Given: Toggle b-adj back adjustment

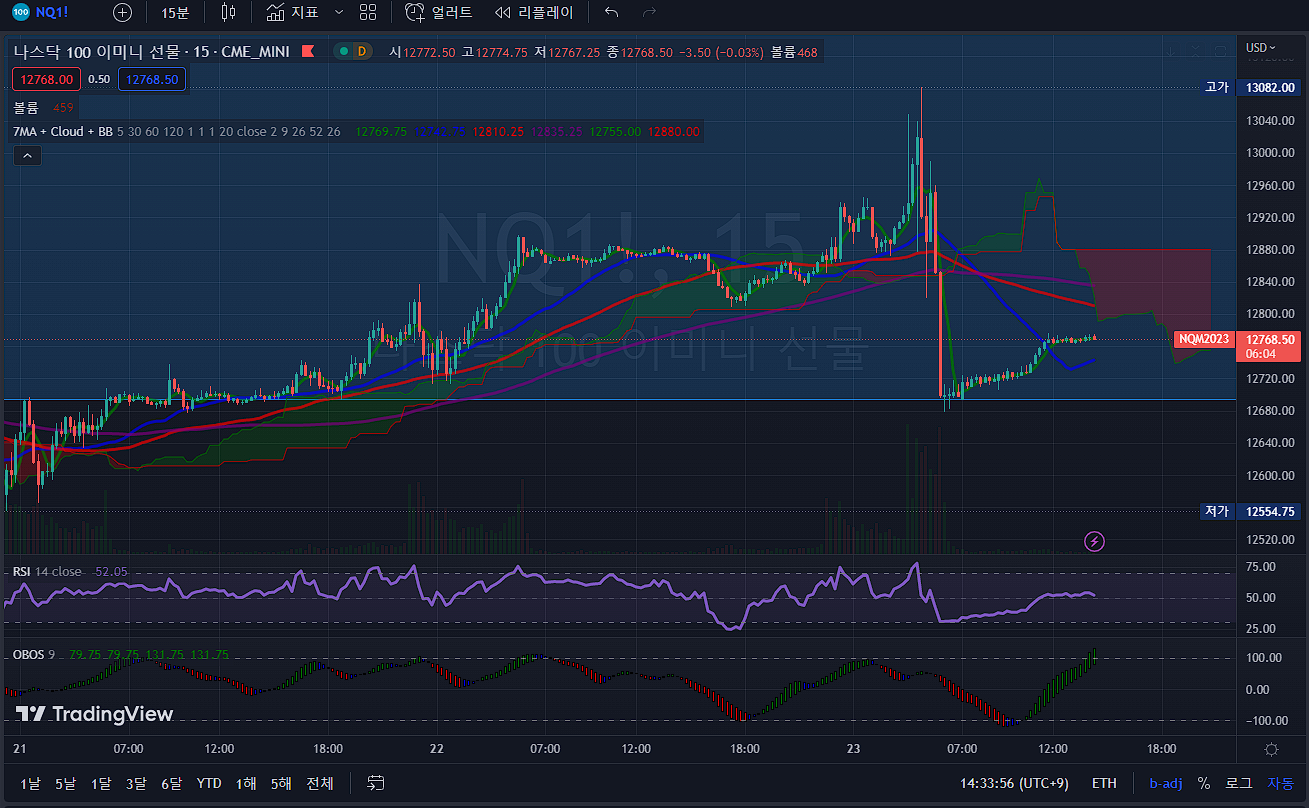Looking at the screenshot, I should click(x=1164, y=783).
